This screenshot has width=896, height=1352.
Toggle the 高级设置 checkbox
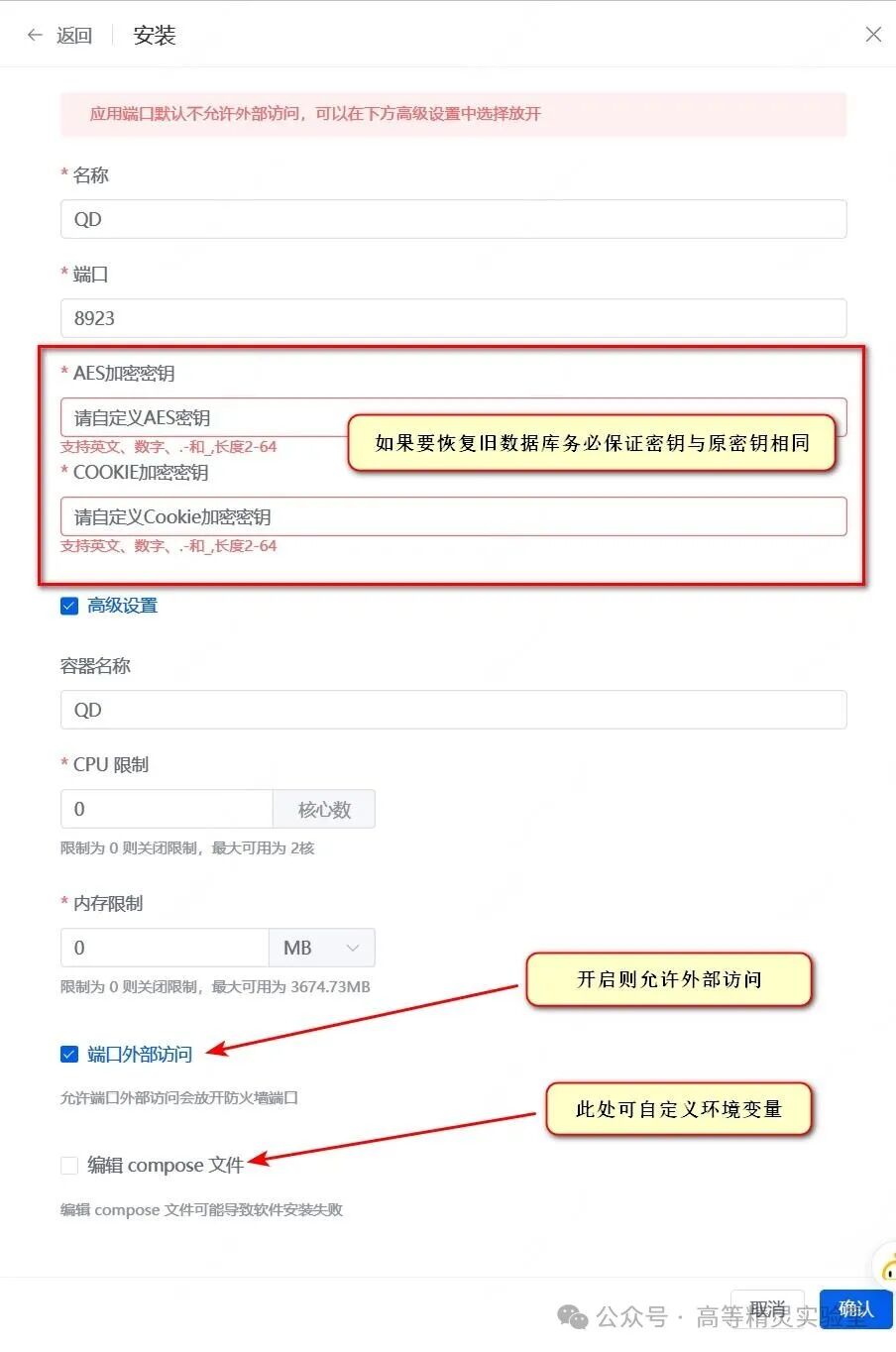pos(69,606)
